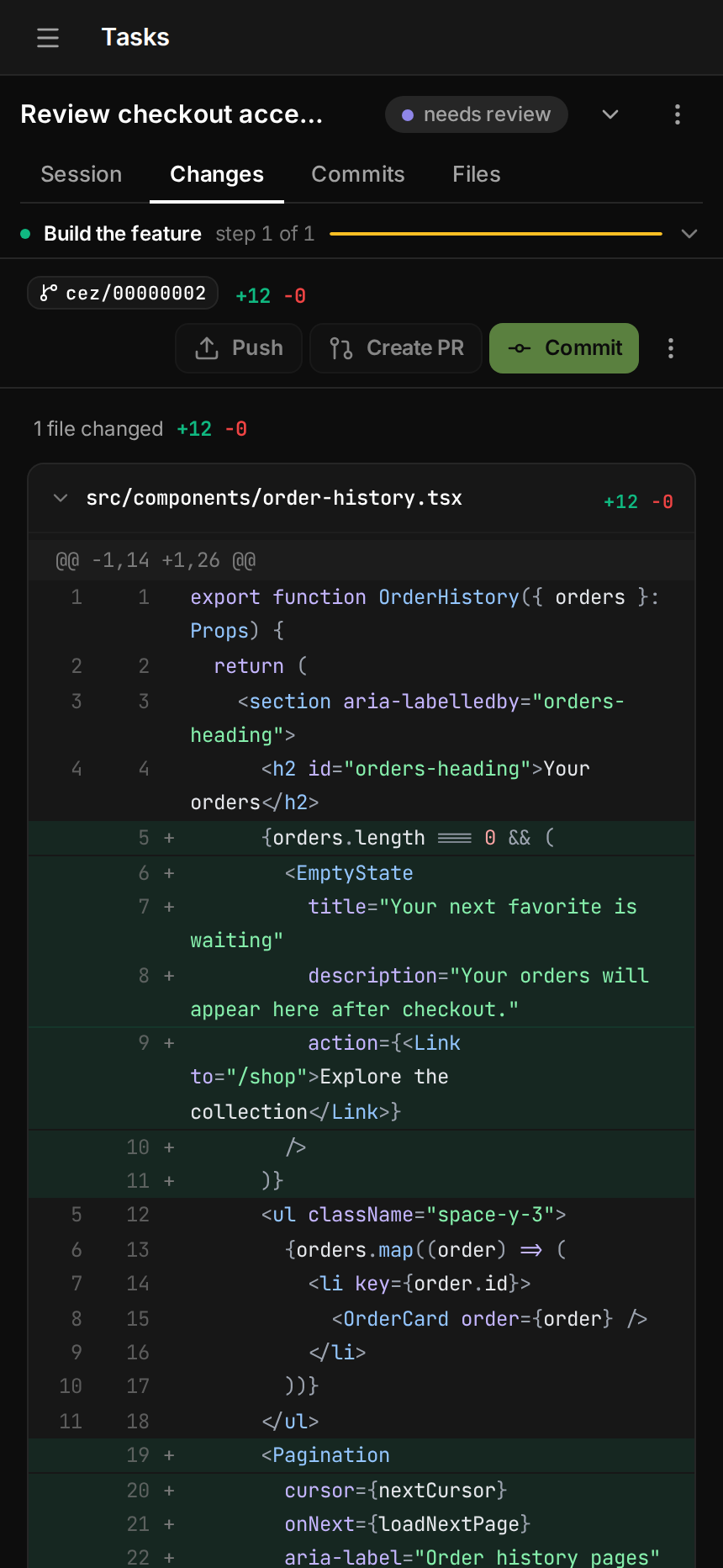Image resolution: width=723 pixels, height=1568 pixels.
Task: Open the hamburger navigation menu
Action: pyautogui.click(x=48, y=38)
